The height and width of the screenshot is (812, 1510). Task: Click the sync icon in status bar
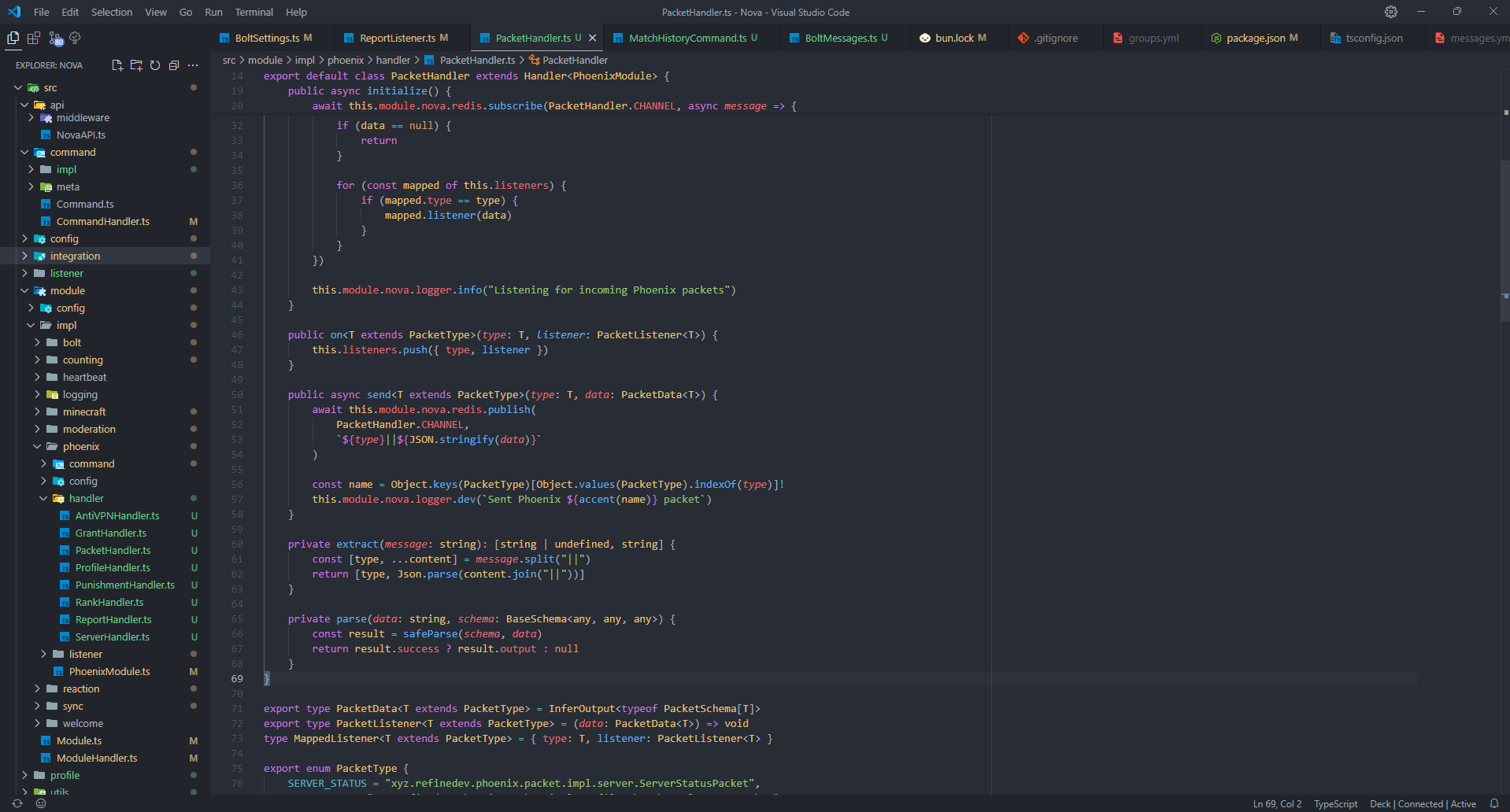[17, 803]
